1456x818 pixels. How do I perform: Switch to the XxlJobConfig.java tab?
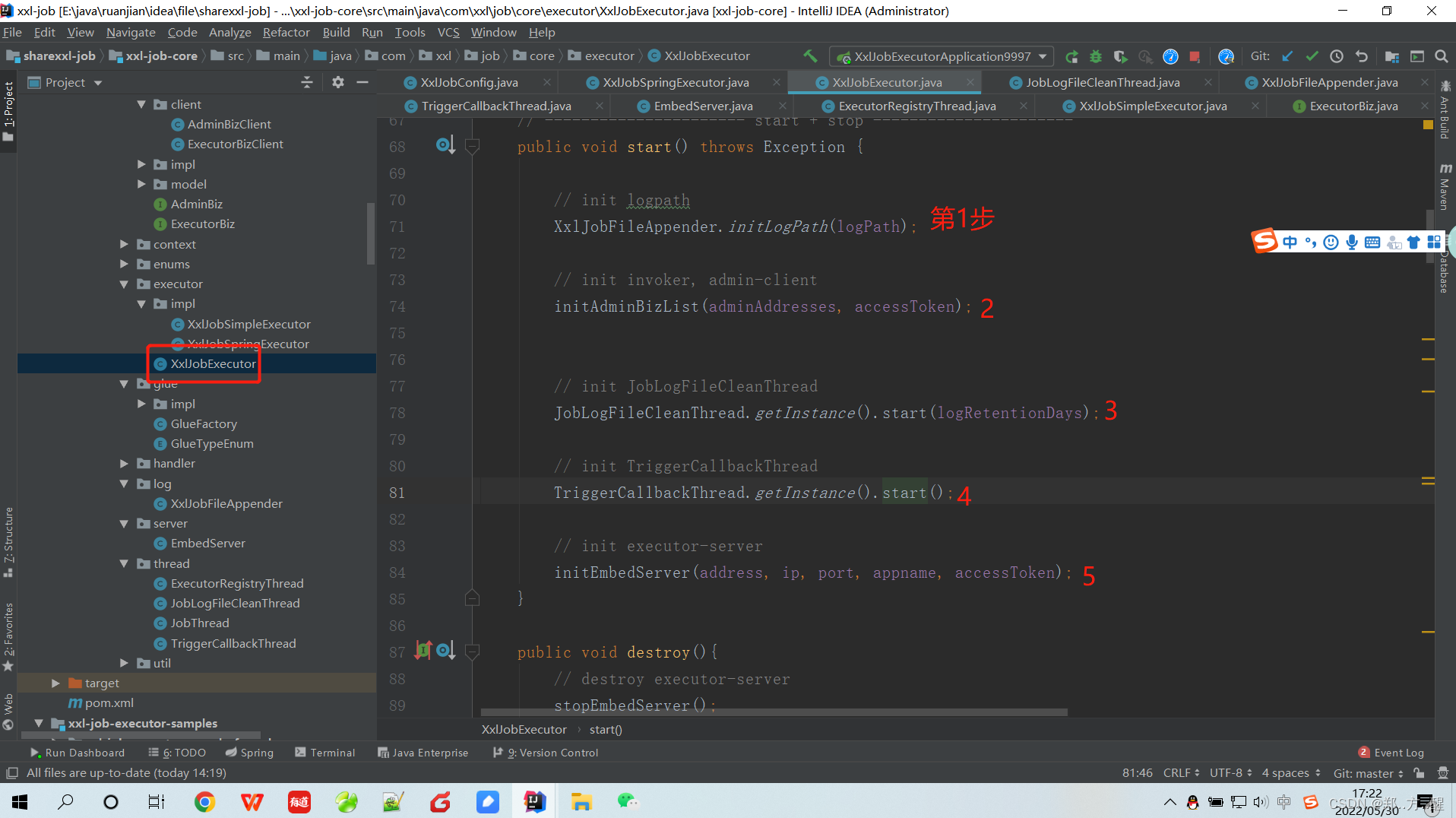click(469, 82)
